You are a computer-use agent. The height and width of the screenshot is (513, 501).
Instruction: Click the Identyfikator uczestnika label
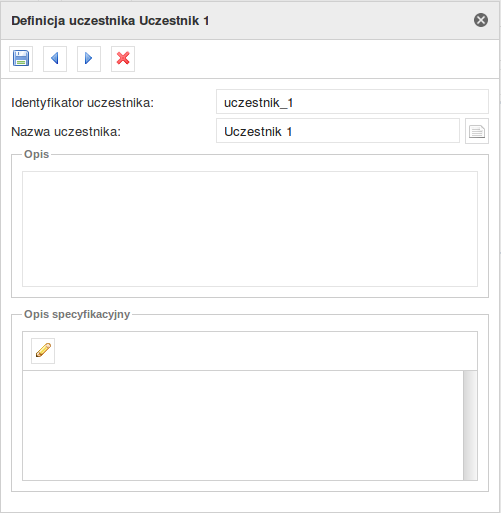pos(82,103)
